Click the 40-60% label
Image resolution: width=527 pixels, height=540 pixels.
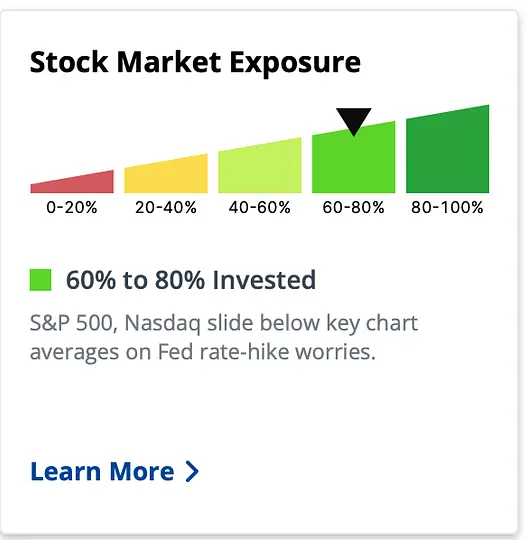[260, 207]
